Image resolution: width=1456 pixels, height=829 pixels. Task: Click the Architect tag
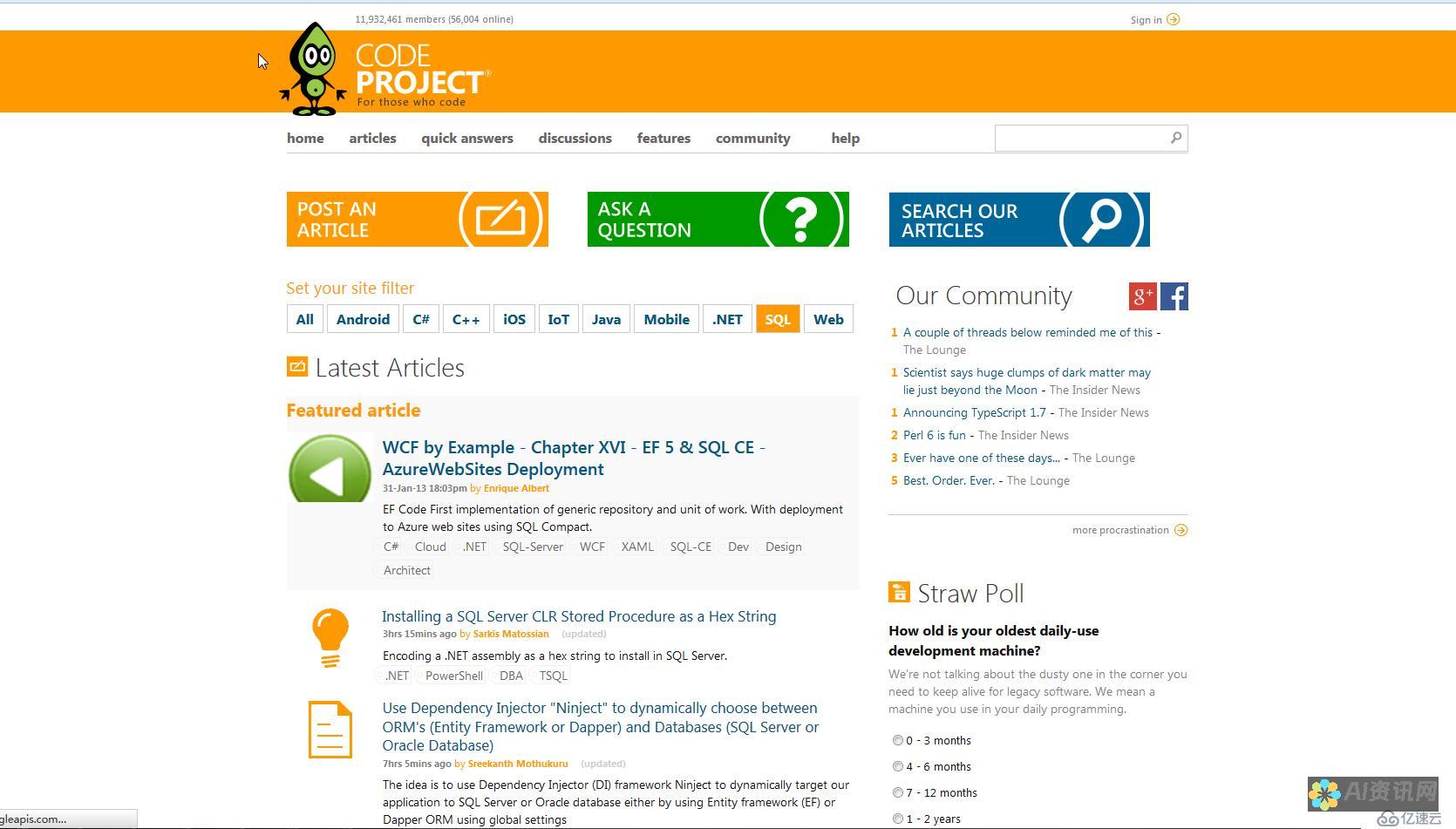tap(407, 570)
